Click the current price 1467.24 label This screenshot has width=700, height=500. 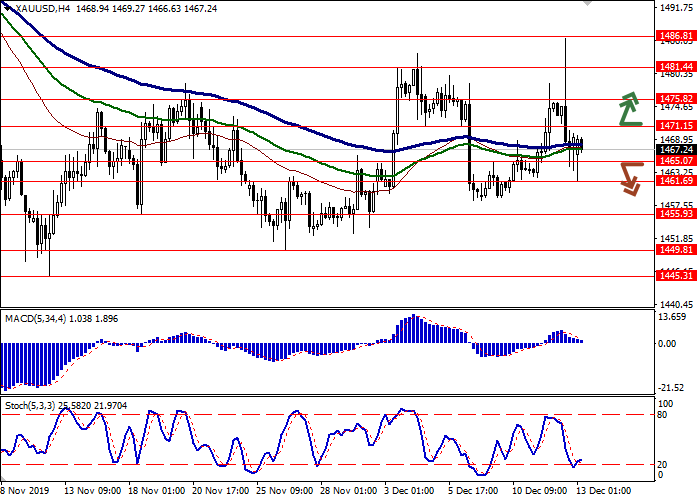676,149
